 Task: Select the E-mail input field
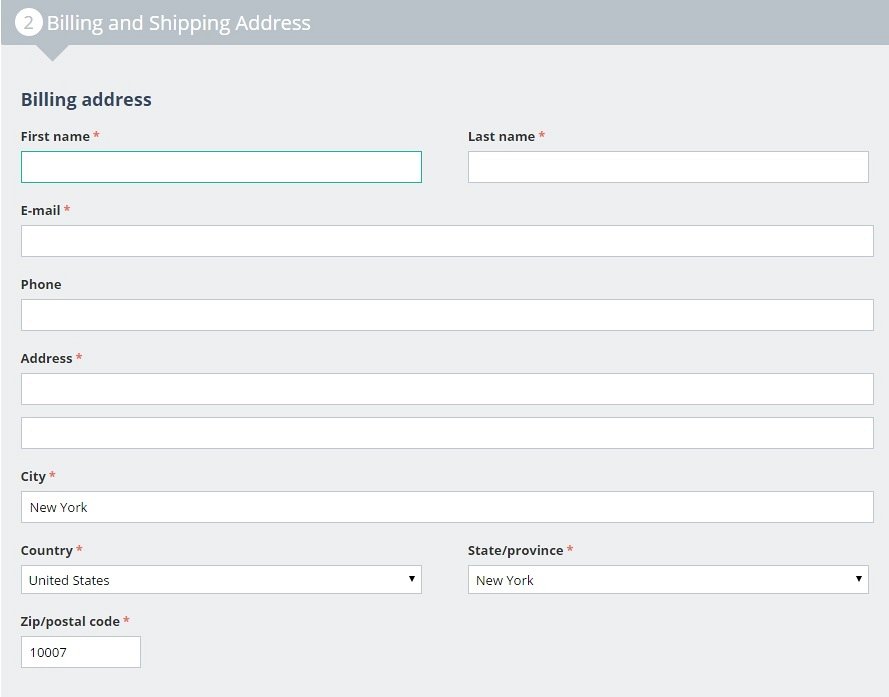coord(447,241)
